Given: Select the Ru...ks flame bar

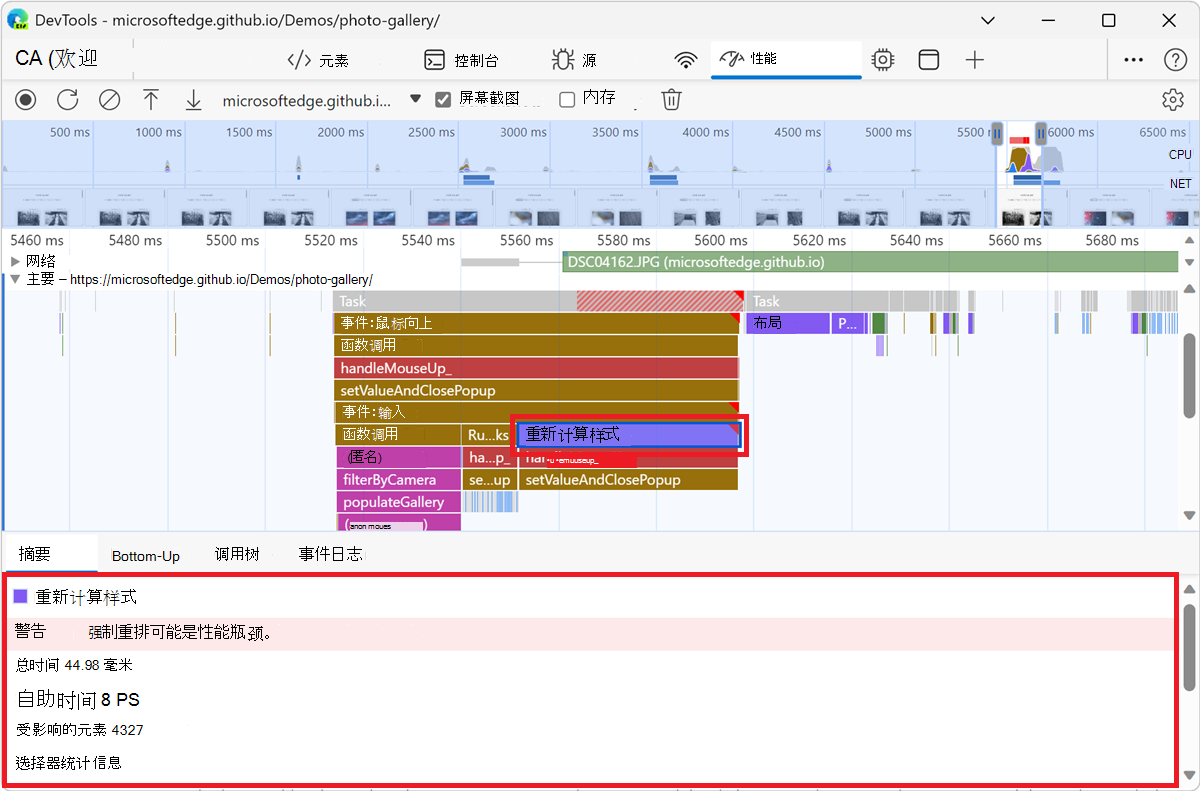Looking at the screenshot, I should [489, 435].
